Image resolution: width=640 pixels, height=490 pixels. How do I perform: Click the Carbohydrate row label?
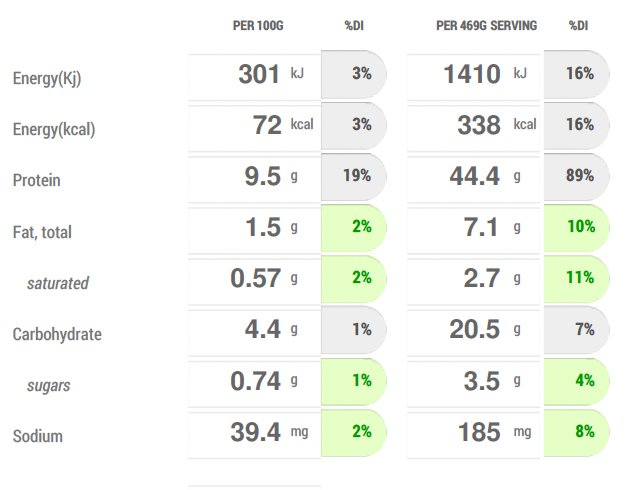pos(57,335)
